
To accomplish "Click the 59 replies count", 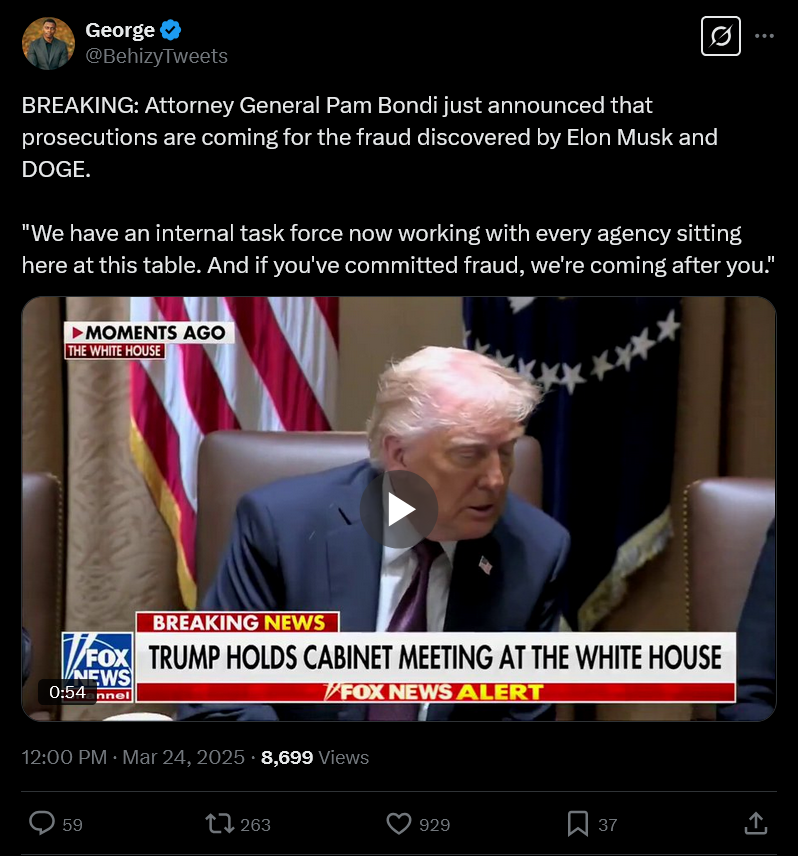I will tap(73, 824).
